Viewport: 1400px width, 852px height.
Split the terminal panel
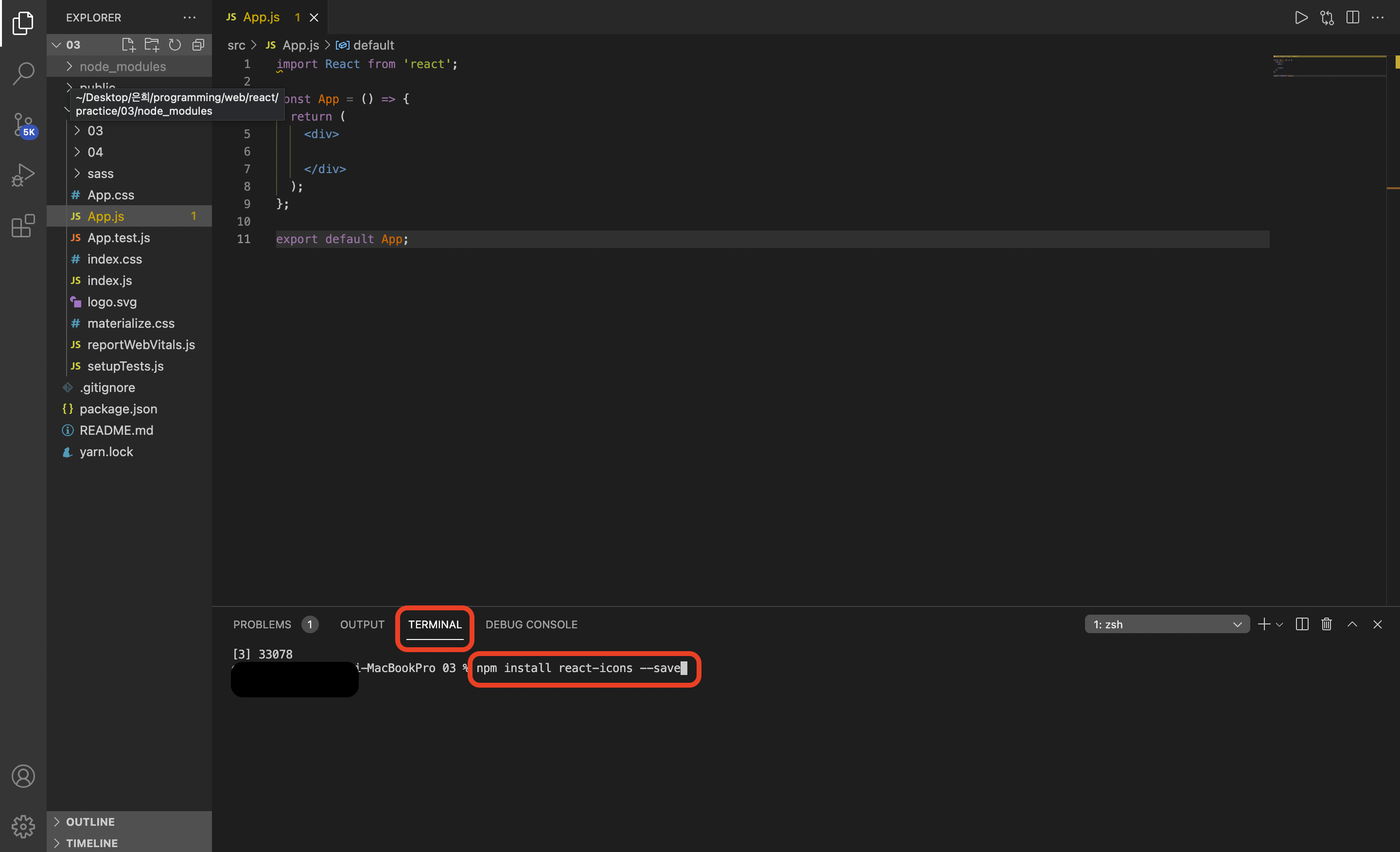[1302, 624]
